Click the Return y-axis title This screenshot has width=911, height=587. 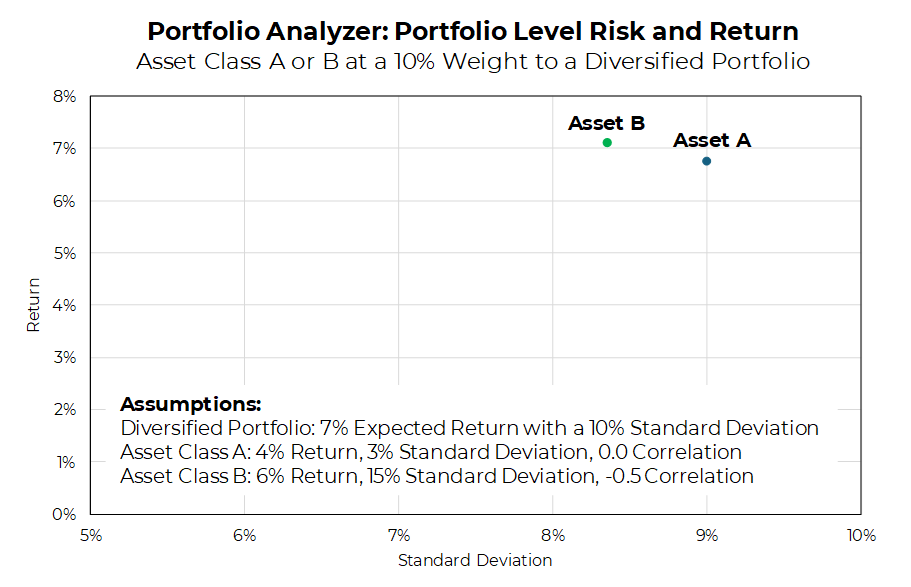pos(34,305)
